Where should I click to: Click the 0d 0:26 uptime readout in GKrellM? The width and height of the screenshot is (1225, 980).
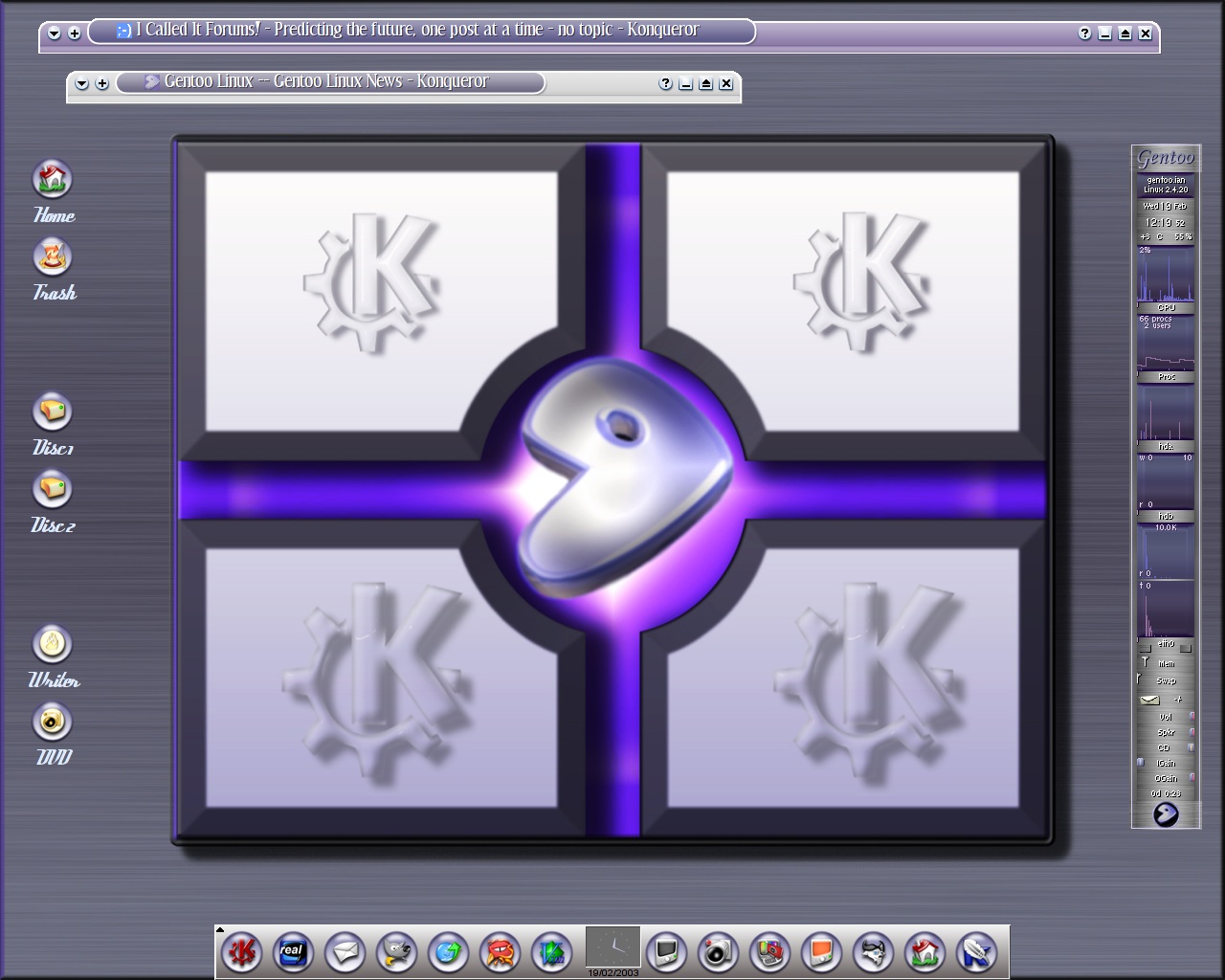(x=1166, y=793)
